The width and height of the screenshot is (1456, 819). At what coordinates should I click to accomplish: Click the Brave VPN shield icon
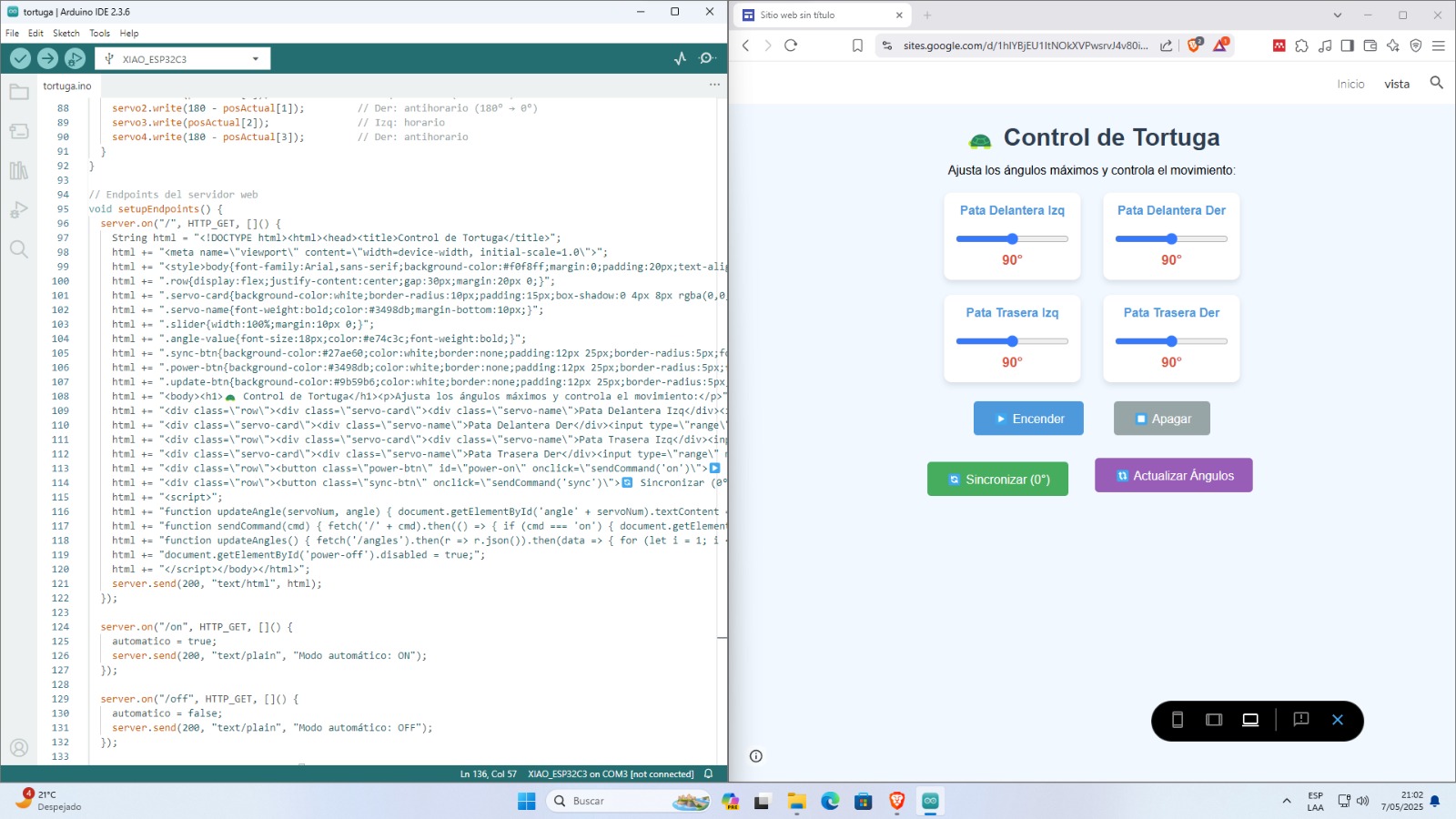tap(1416, 45)
